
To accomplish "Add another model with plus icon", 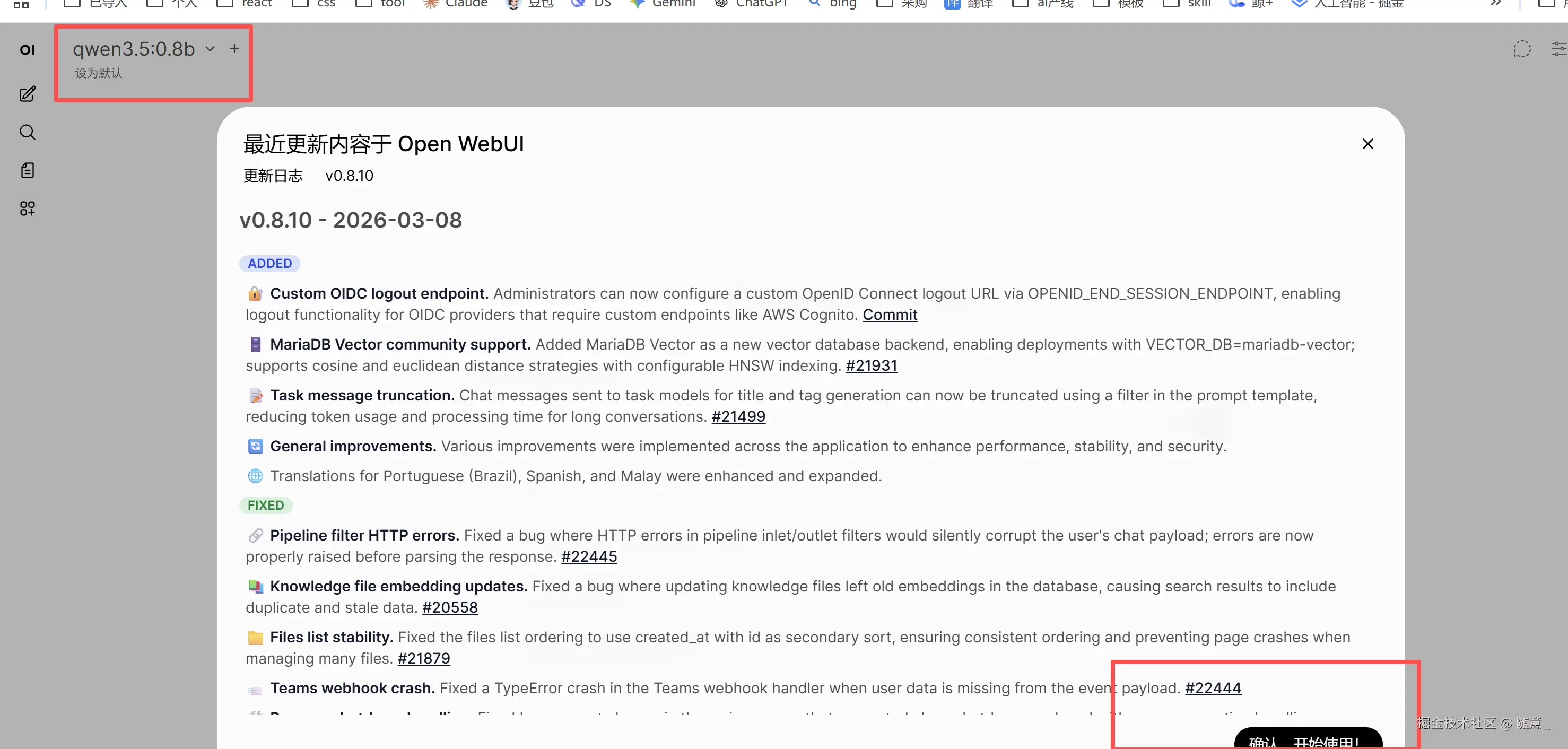I will click(x=234, y=49).
